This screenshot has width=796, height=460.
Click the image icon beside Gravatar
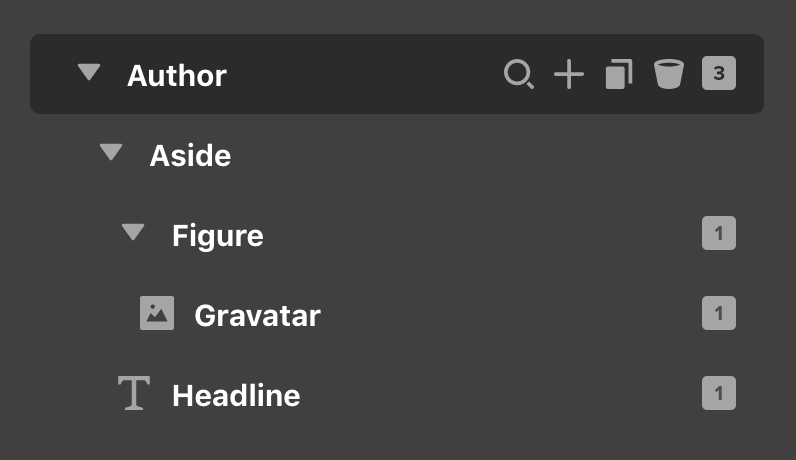[x=157, y=313]
